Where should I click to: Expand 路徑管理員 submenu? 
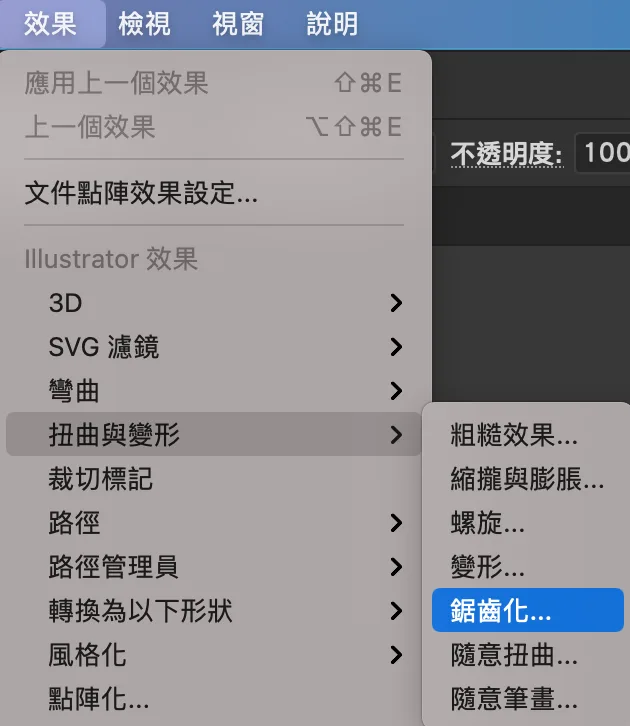coord(213,567)
